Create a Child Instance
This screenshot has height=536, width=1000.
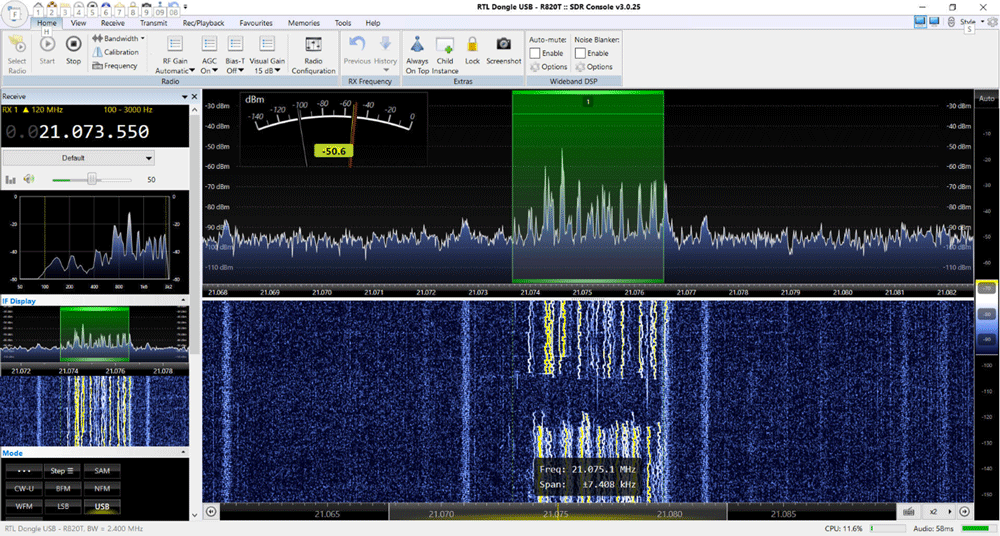(445, 55)
